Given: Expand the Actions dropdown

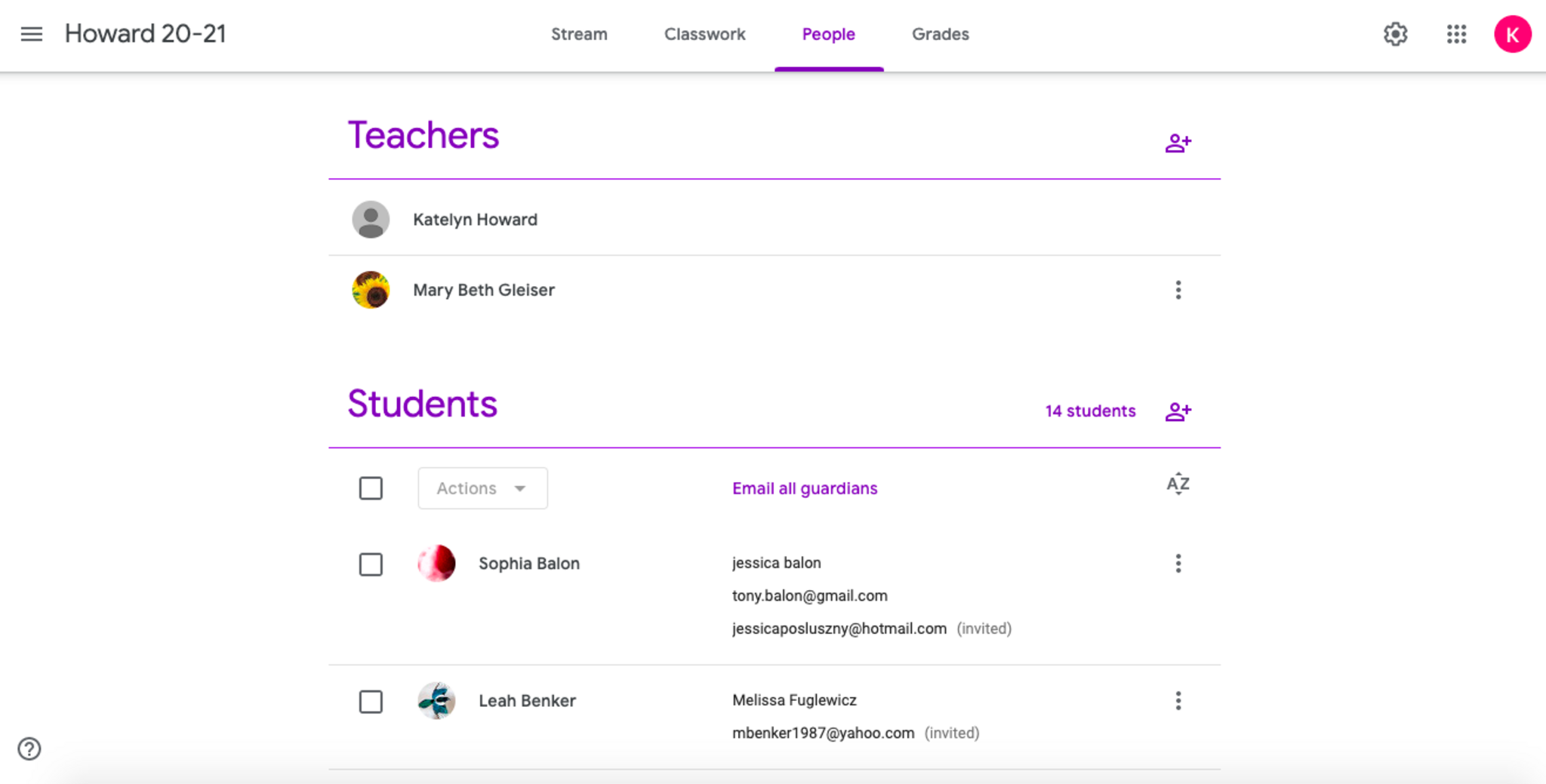Looking at the screenshot, I should tap(482, 488).
